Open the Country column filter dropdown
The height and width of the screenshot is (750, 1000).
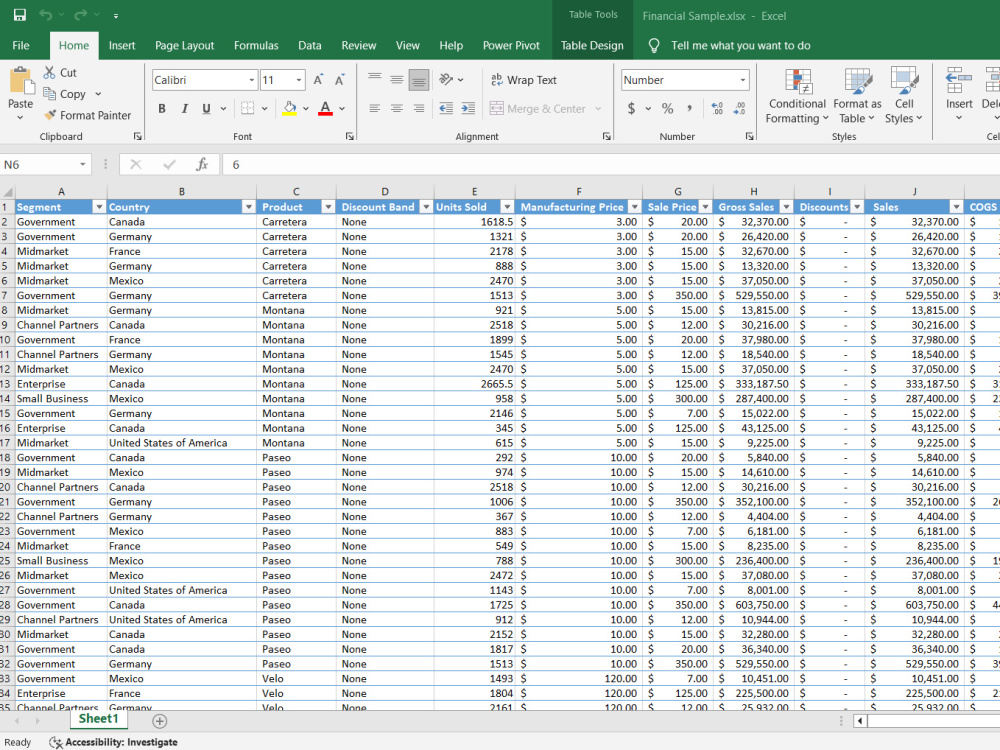[248, 207]
